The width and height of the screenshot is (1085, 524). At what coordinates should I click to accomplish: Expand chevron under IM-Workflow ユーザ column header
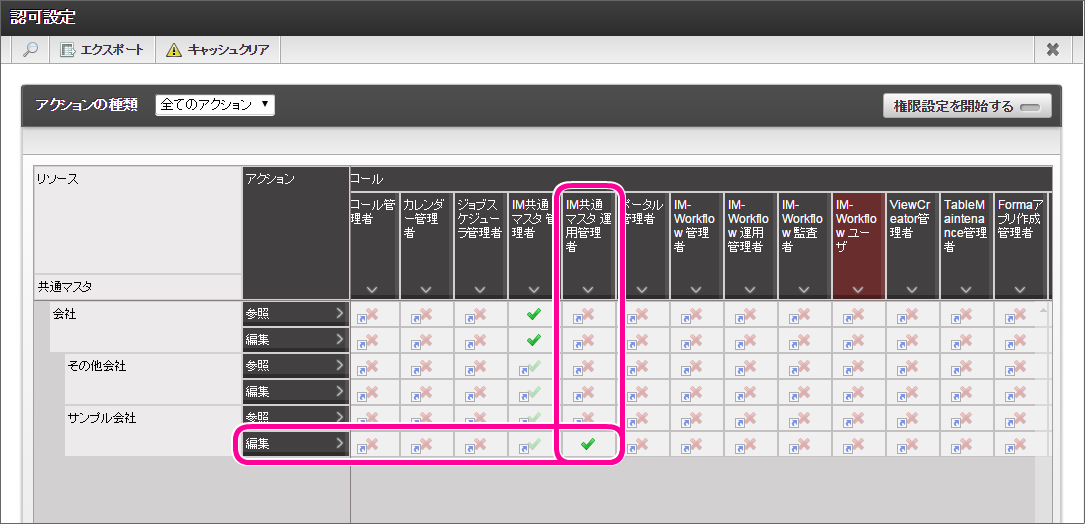[x=858, y=289]
